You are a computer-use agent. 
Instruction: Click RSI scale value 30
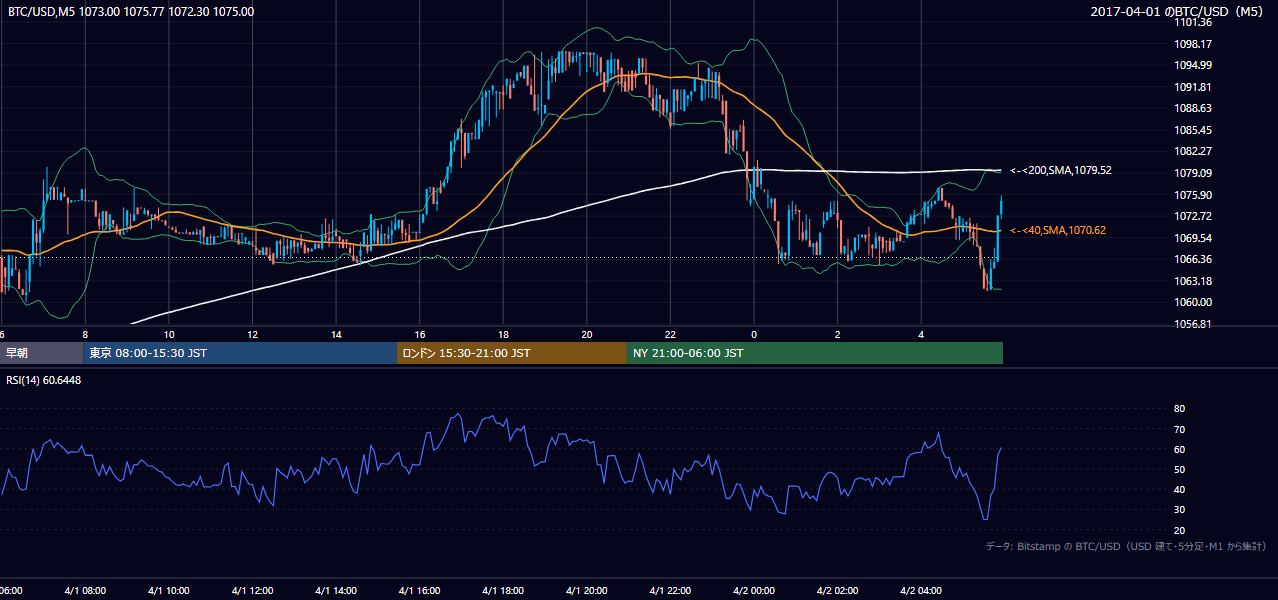pyautogui.click(x=1179, y=509)
